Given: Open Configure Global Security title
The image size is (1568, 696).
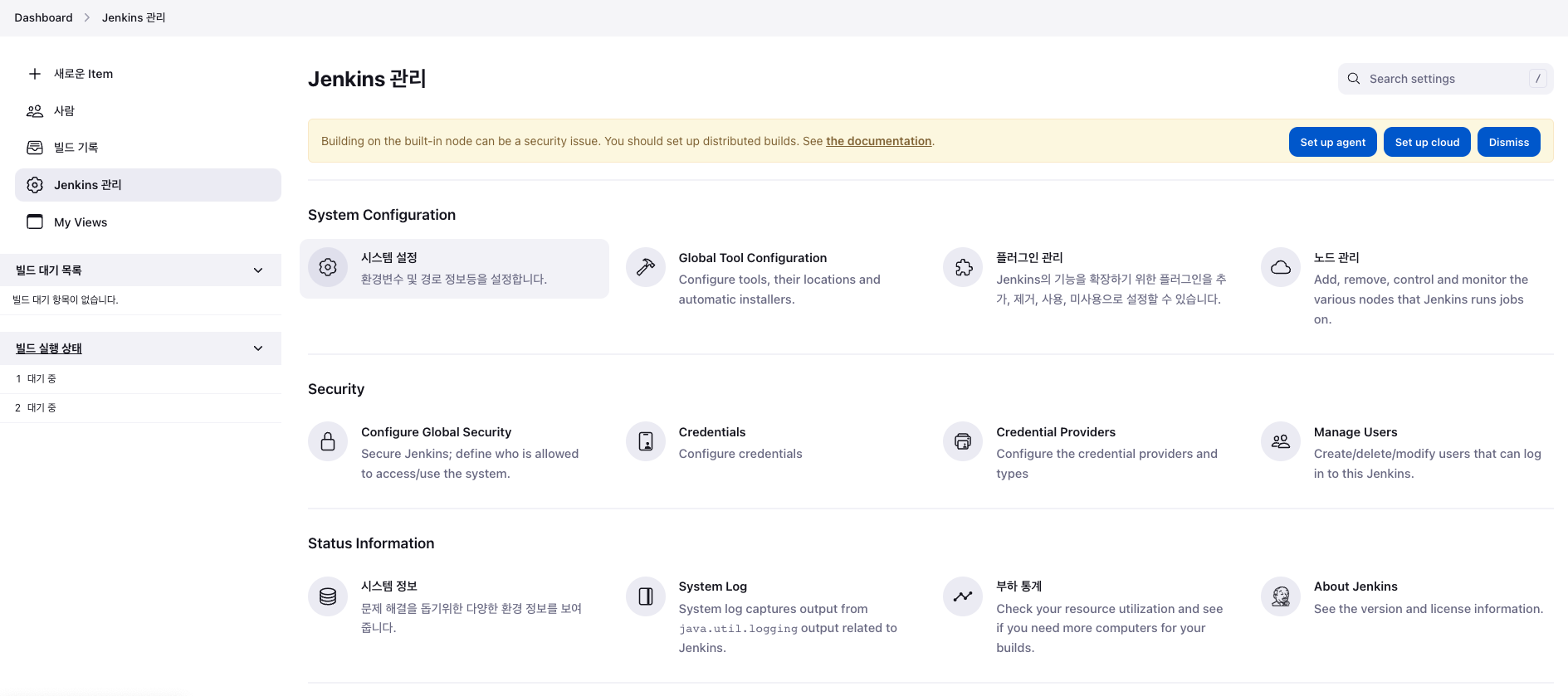Looking at the screenshot, I should pyautogui.click(x=436, y=432).
